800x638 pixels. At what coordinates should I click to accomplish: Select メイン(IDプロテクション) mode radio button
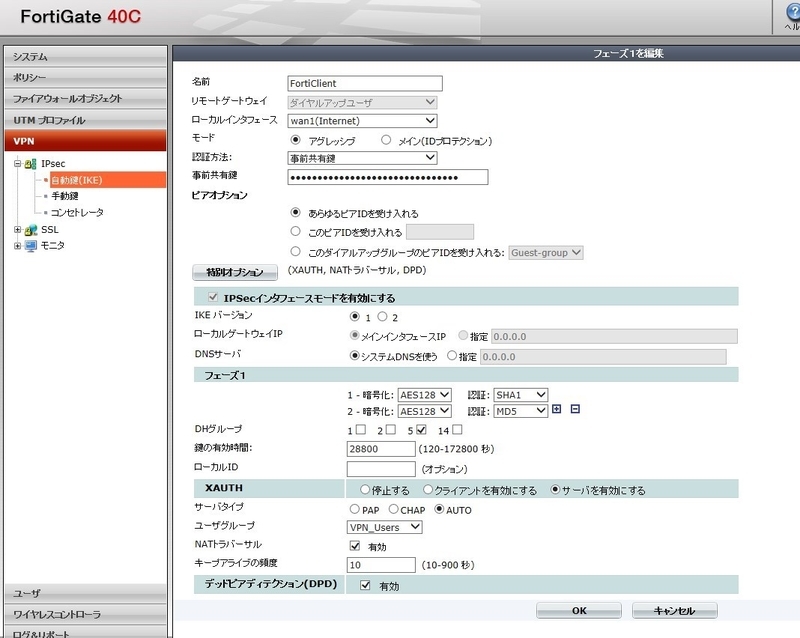coord(386,139)
